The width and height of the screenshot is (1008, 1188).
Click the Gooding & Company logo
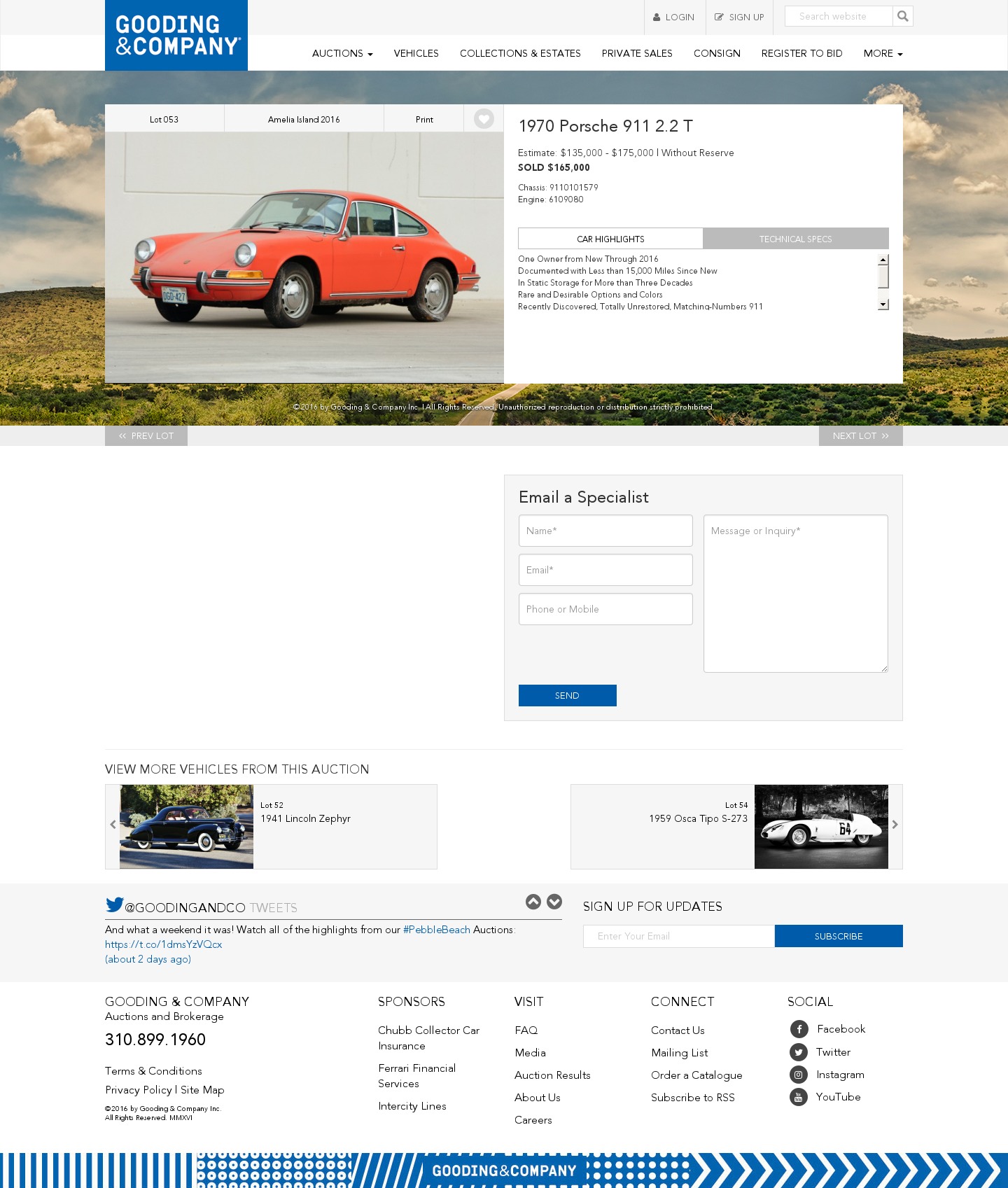[176, 35]
